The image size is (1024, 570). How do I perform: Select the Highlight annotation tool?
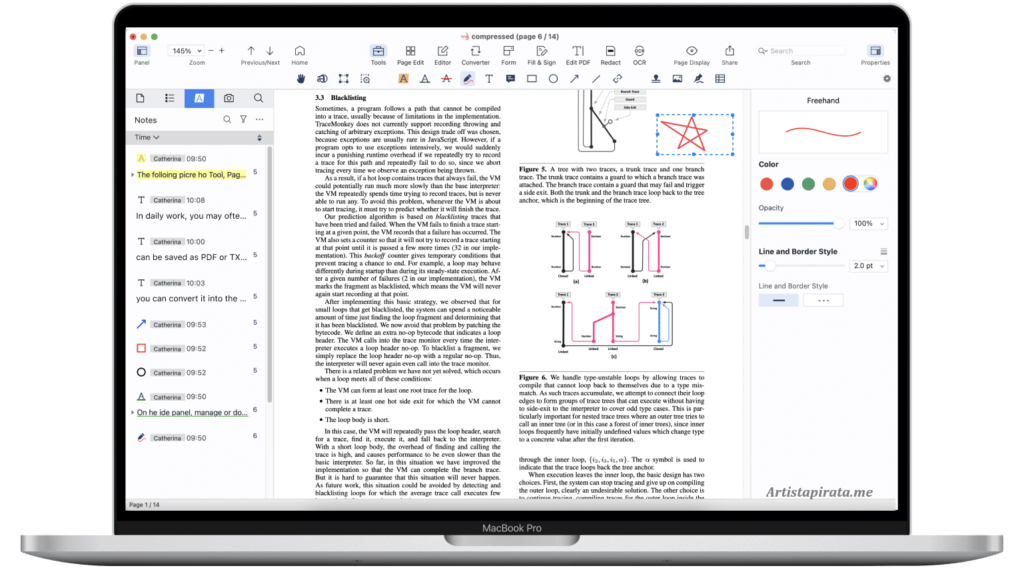pos(404,78)
